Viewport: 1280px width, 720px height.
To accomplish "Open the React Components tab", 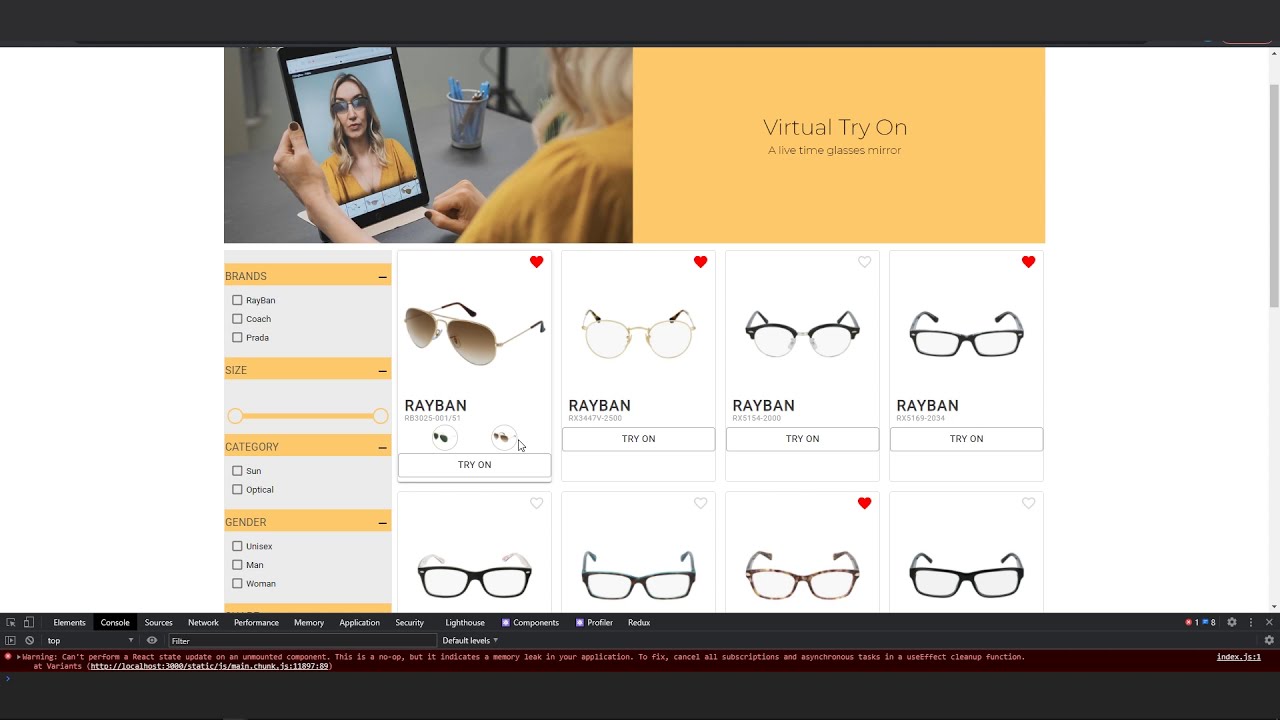I will (x=530, y=622).
